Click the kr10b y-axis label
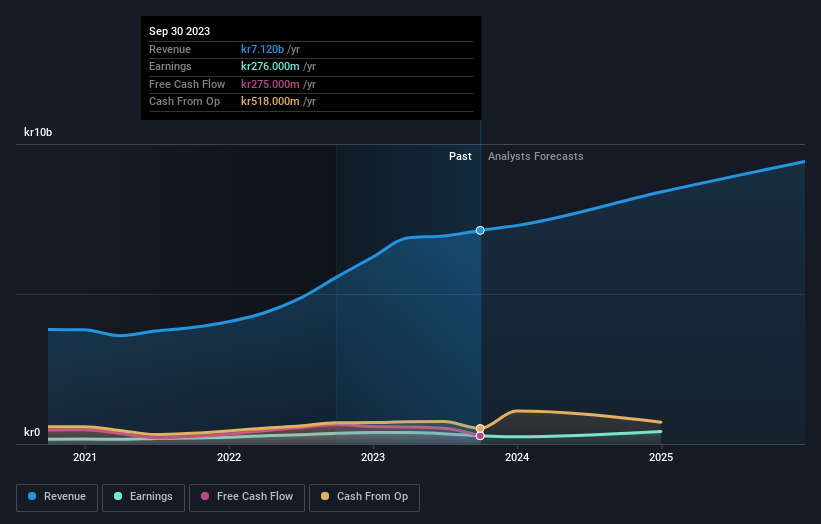This screenshot has width=821, height=524. pos(38,132)
